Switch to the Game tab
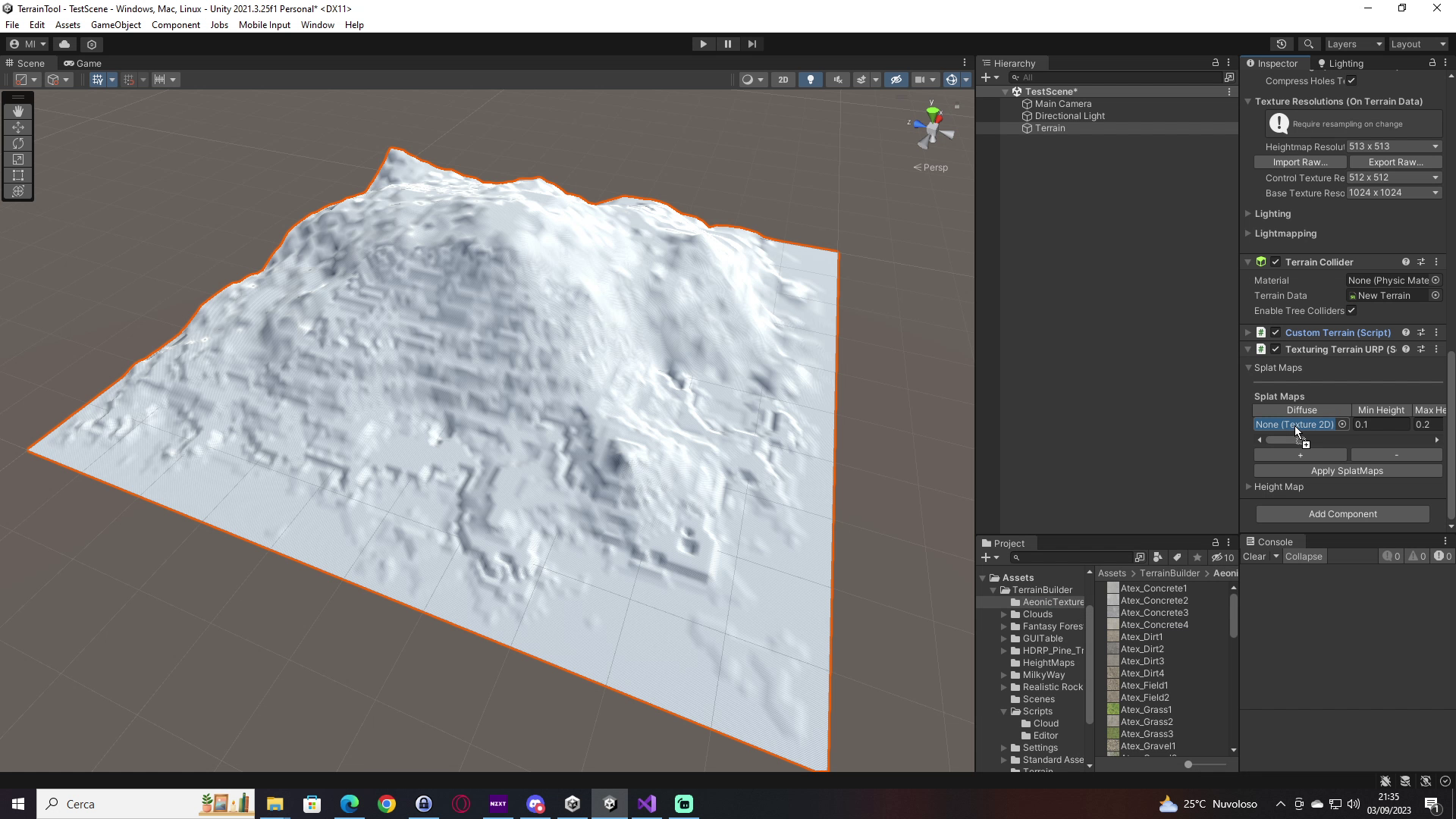This screenshot has height=819, width=1456. tap(83, 63)
